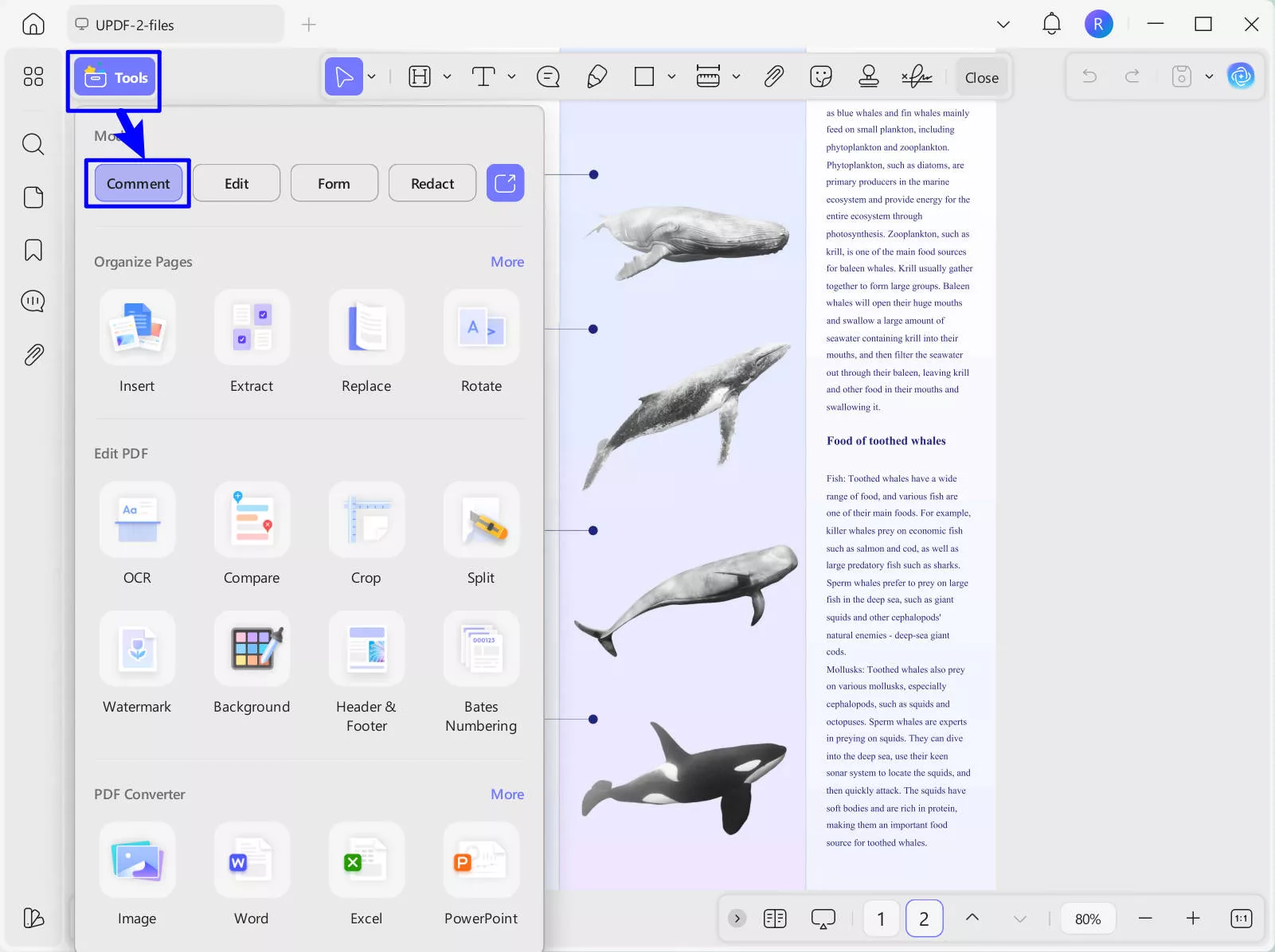Switch to Edit mode
This screenshot has width=1275, height=952.
pos(237,184)
